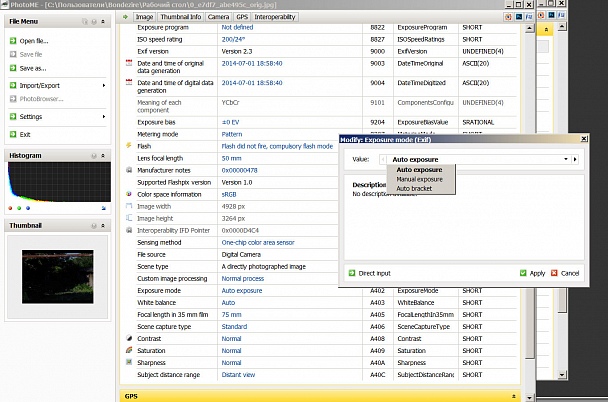Click the Color space information row icon
Image resolution: width=608 pixels, height=402 pixels.
tap(129, 194)
